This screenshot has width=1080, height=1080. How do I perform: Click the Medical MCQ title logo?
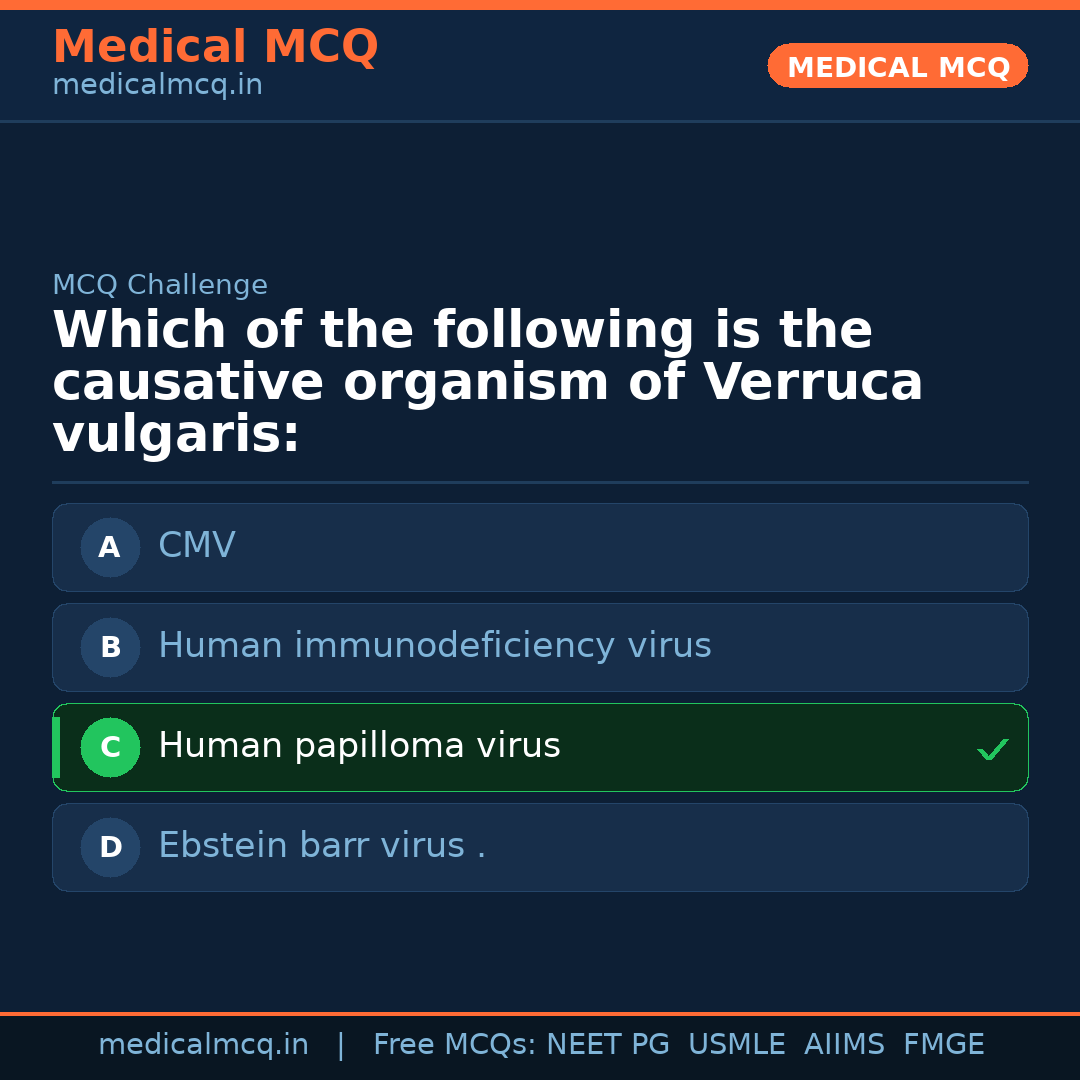215,47
